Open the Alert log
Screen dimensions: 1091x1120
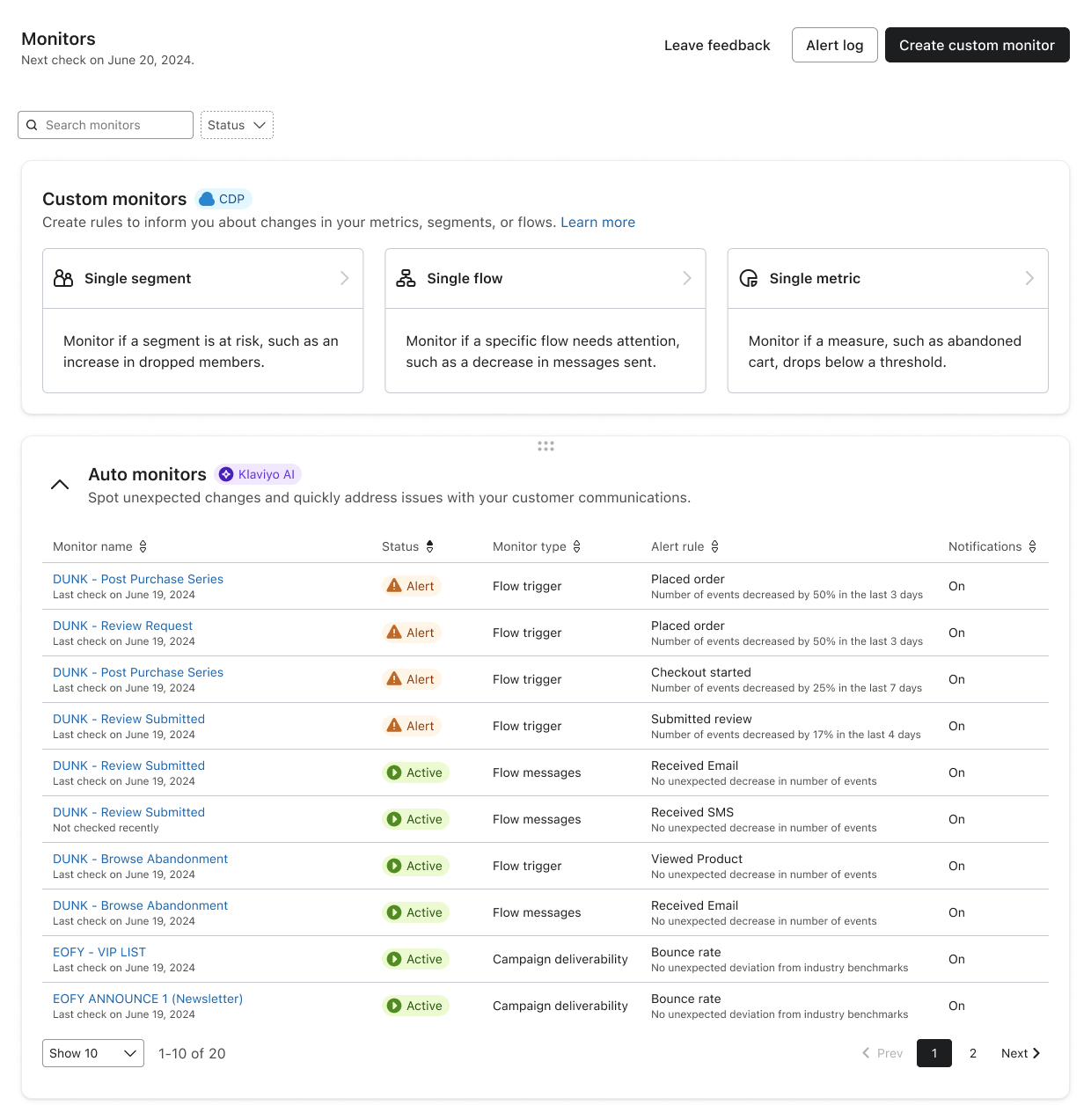click(834, 45)
